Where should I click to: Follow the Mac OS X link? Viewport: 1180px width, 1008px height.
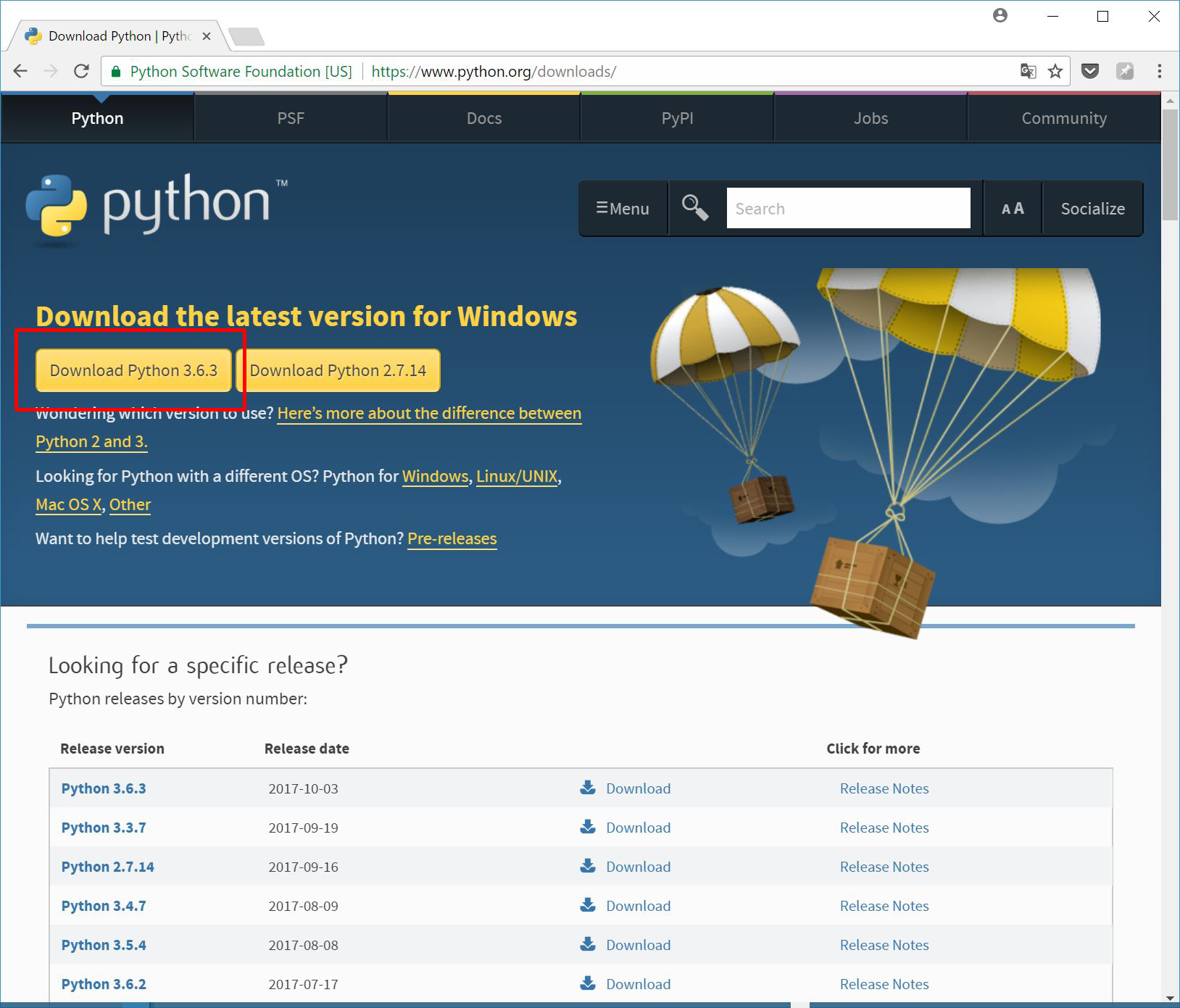point(69,504)
